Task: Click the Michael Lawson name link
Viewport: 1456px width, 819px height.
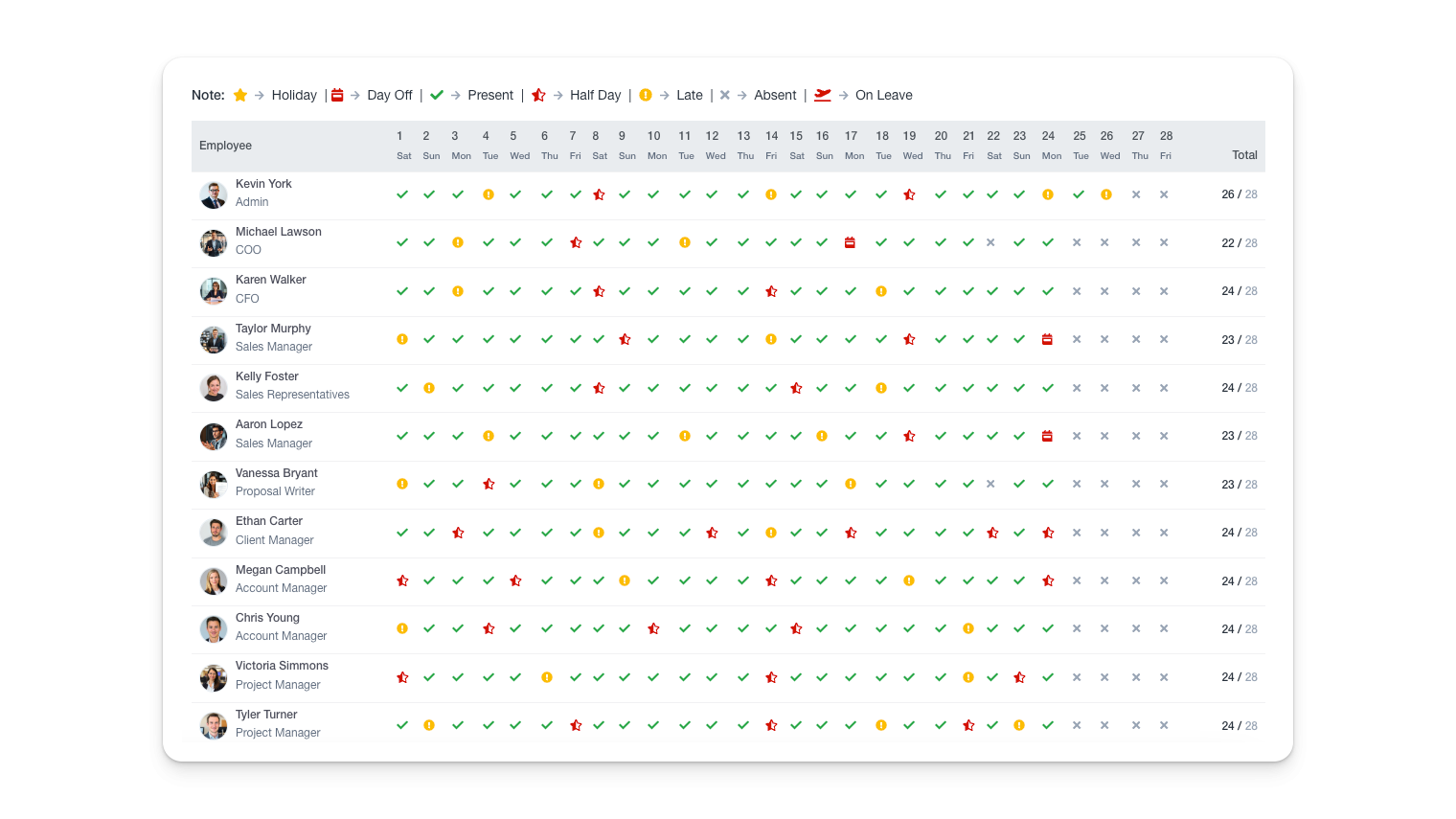Action: 278,232
